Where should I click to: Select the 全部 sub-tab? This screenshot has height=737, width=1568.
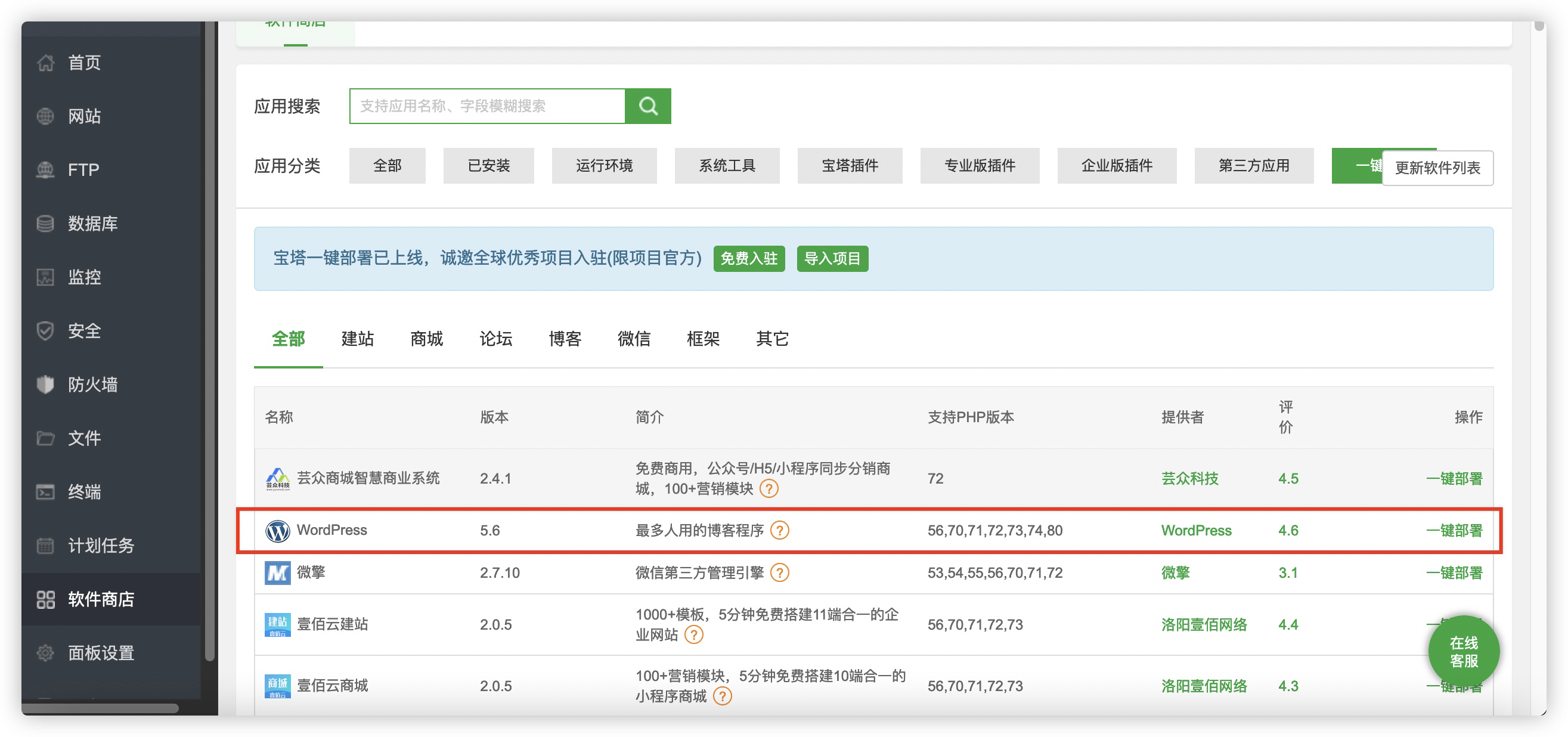(288, 338)
